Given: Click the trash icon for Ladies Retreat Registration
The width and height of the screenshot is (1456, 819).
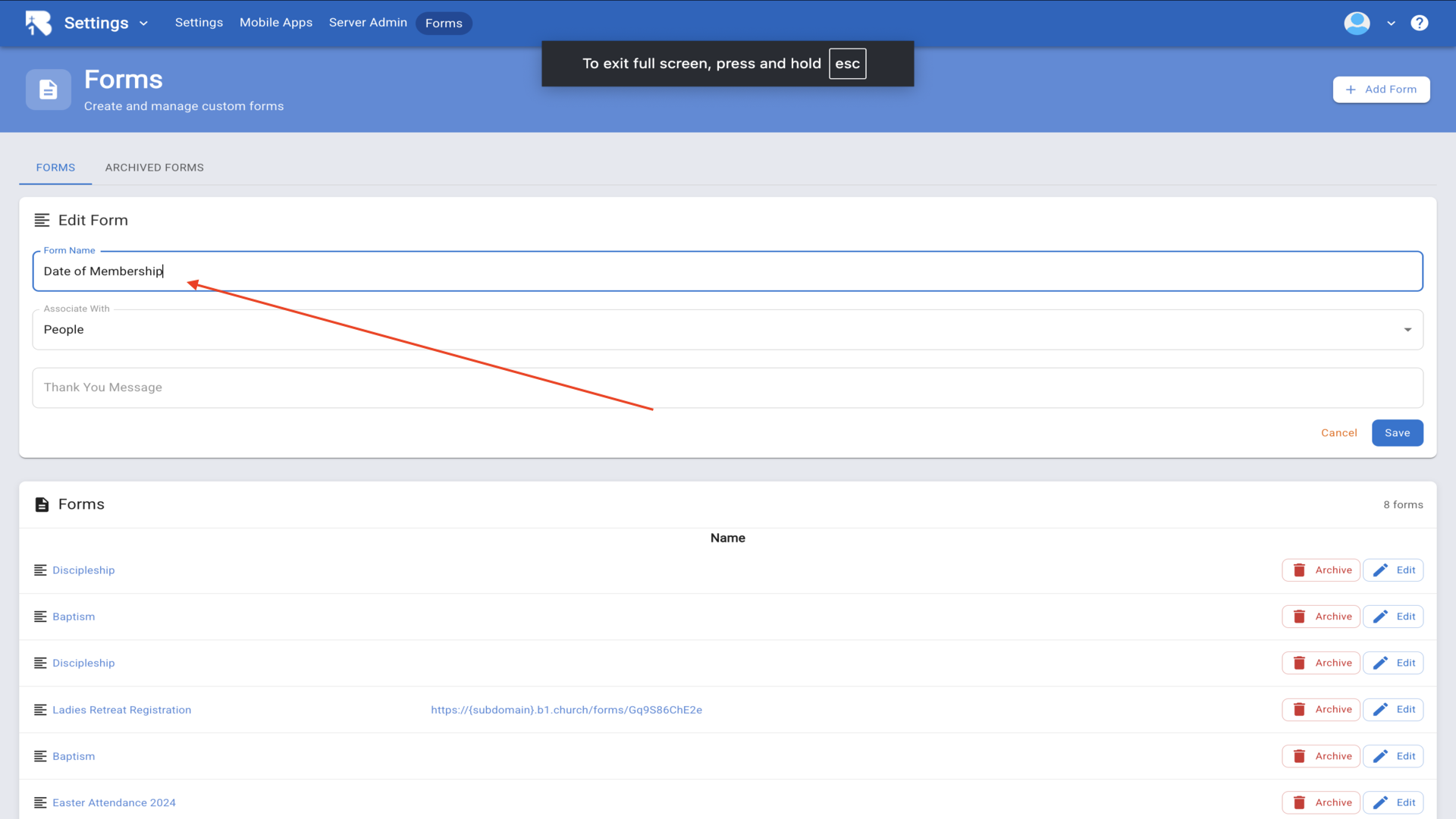Looking at the screenshot, I should coord(1299,710).
